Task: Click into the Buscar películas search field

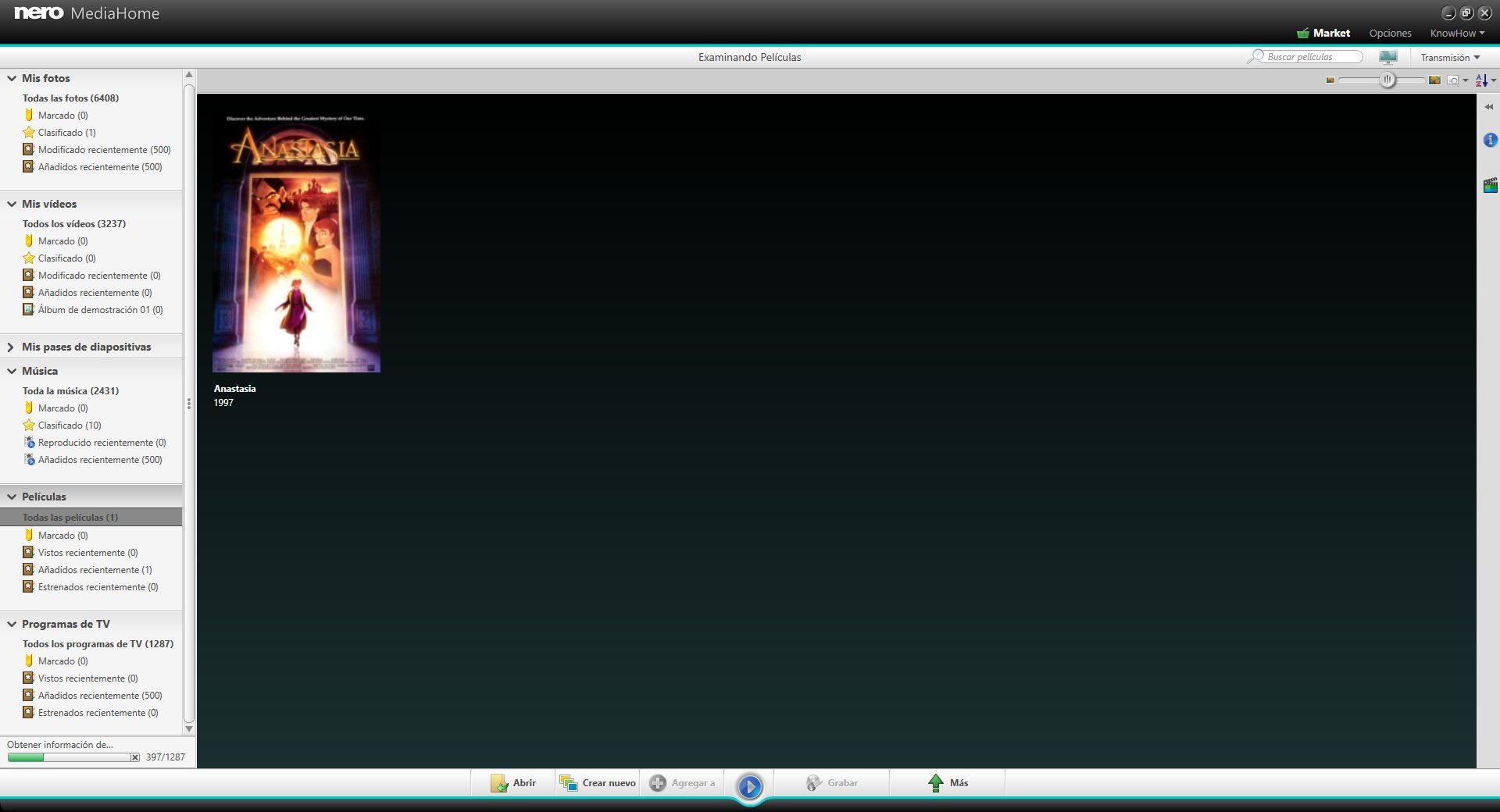Action: point(1312,57)
